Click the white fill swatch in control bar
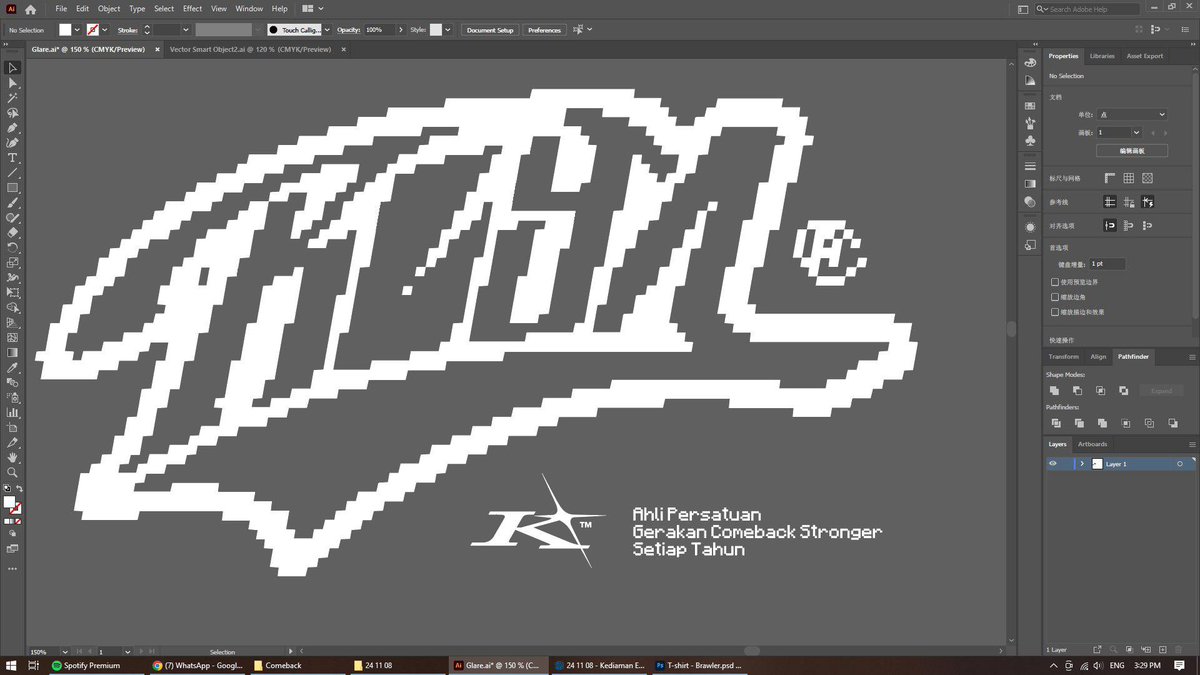1200x675 pixels. 65,30
